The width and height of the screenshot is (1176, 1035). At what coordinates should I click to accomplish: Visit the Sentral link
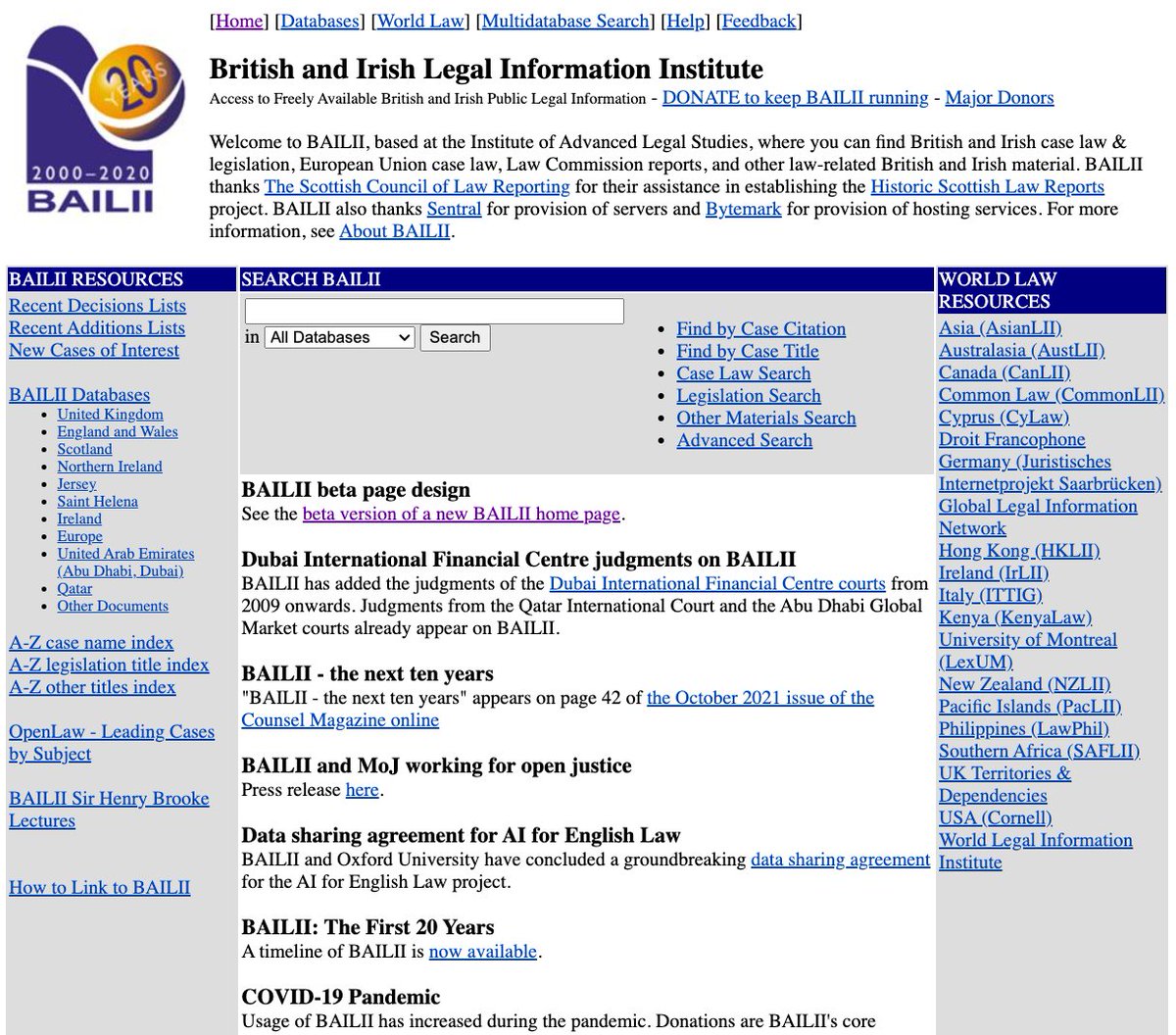coord(454,209)
